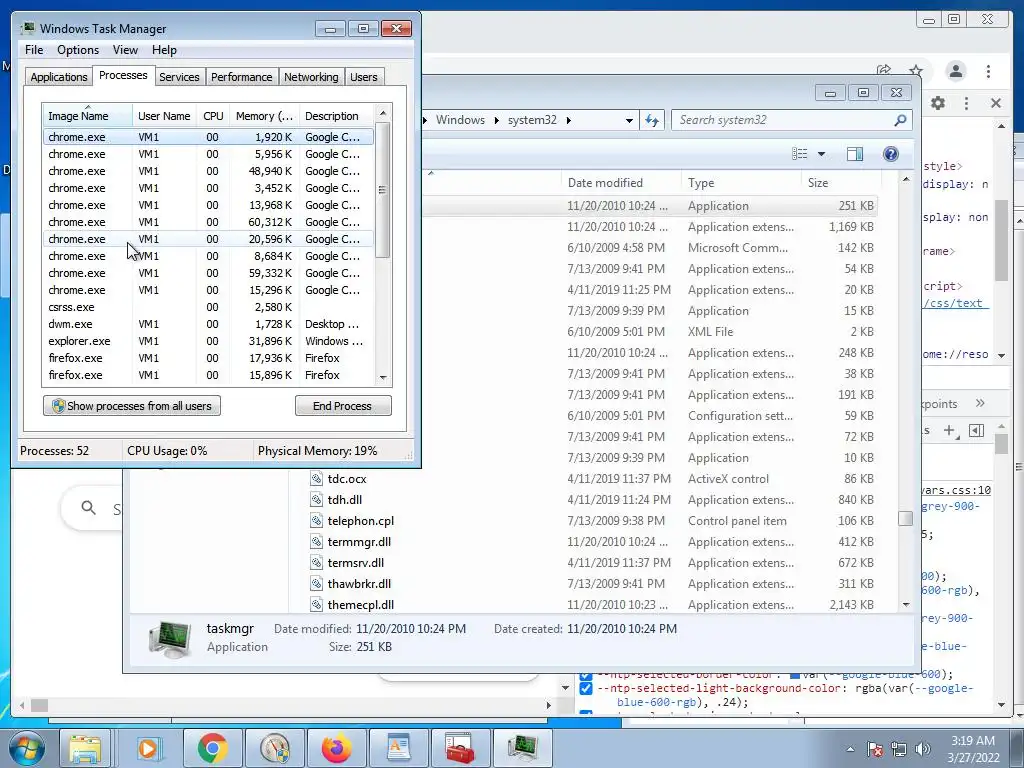Sort processes by CPU column

click(x=213, y=116)
